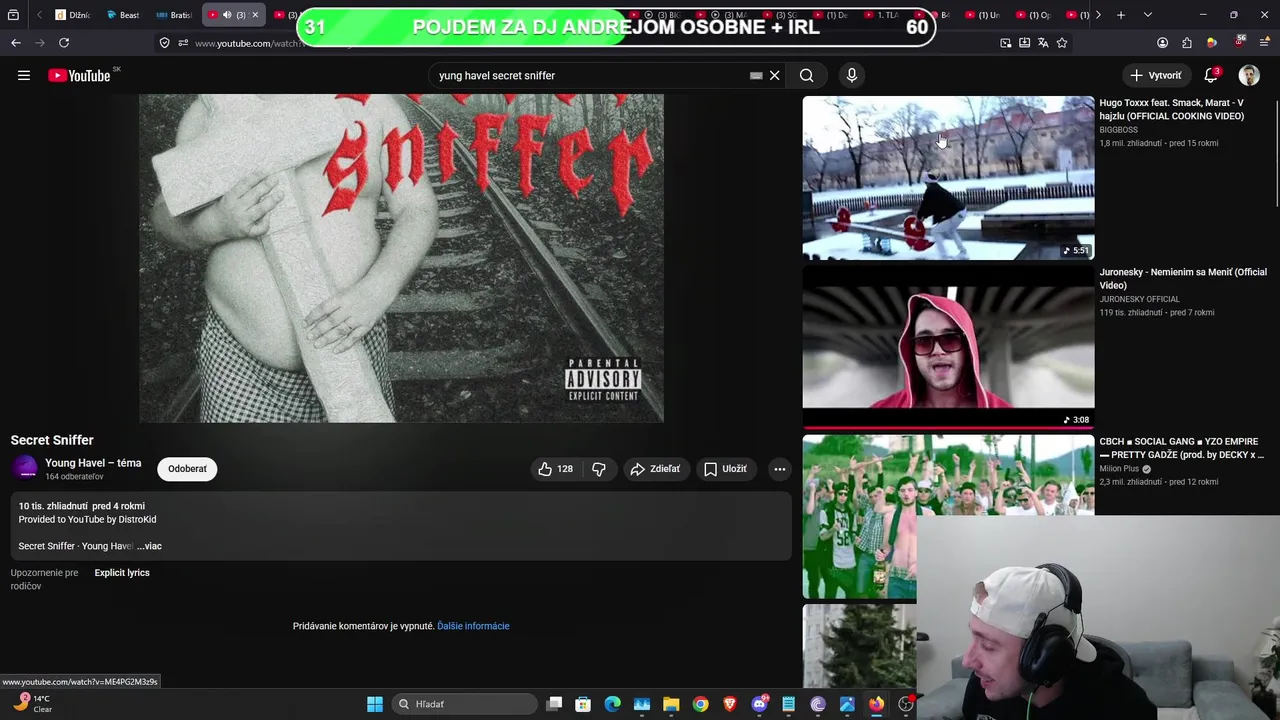
Task: Open the YouTube guide hamburger menu
Action: click(x=24, y=75)
